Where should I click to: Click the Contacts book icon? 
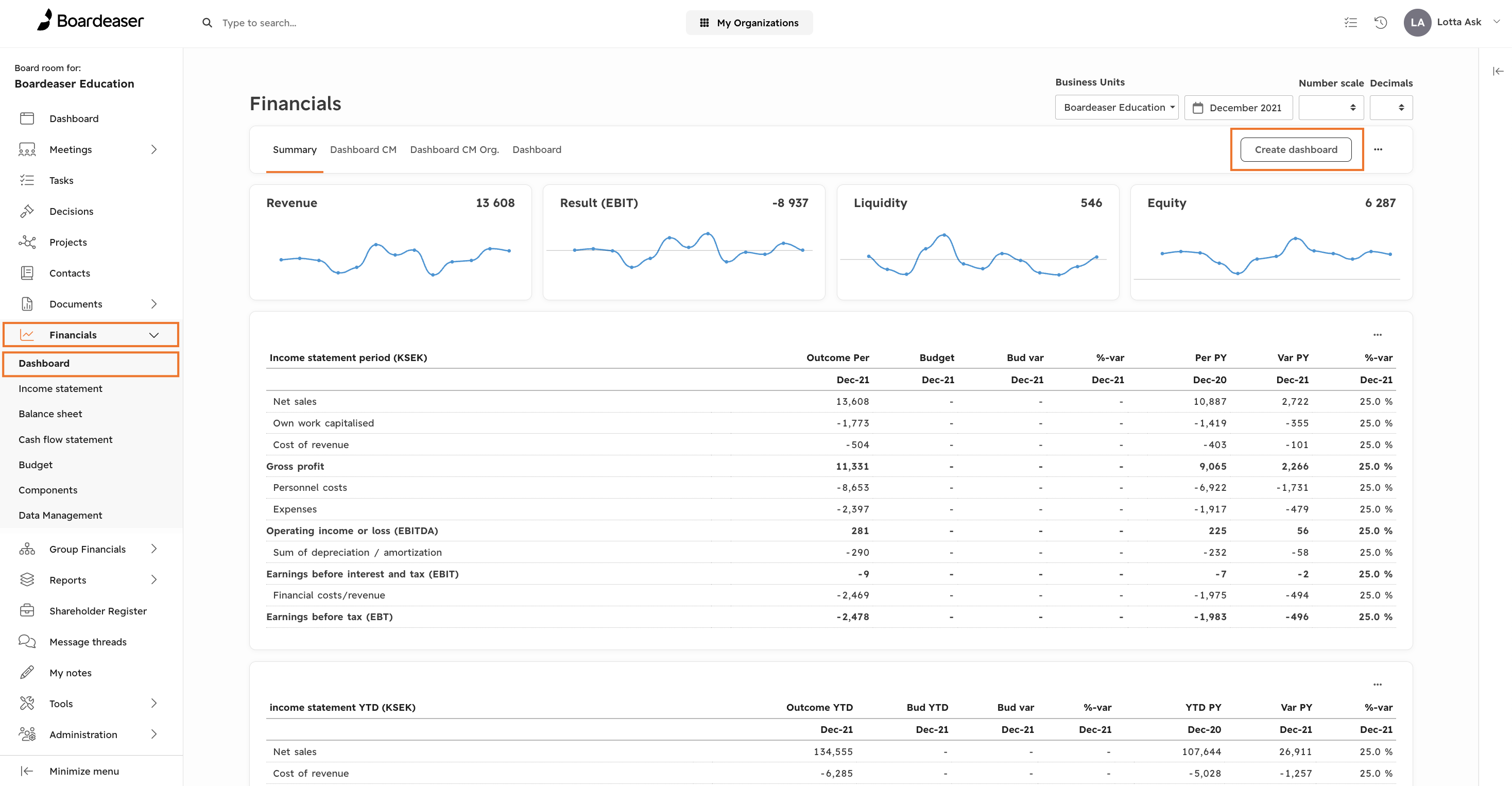pos(27,273)
